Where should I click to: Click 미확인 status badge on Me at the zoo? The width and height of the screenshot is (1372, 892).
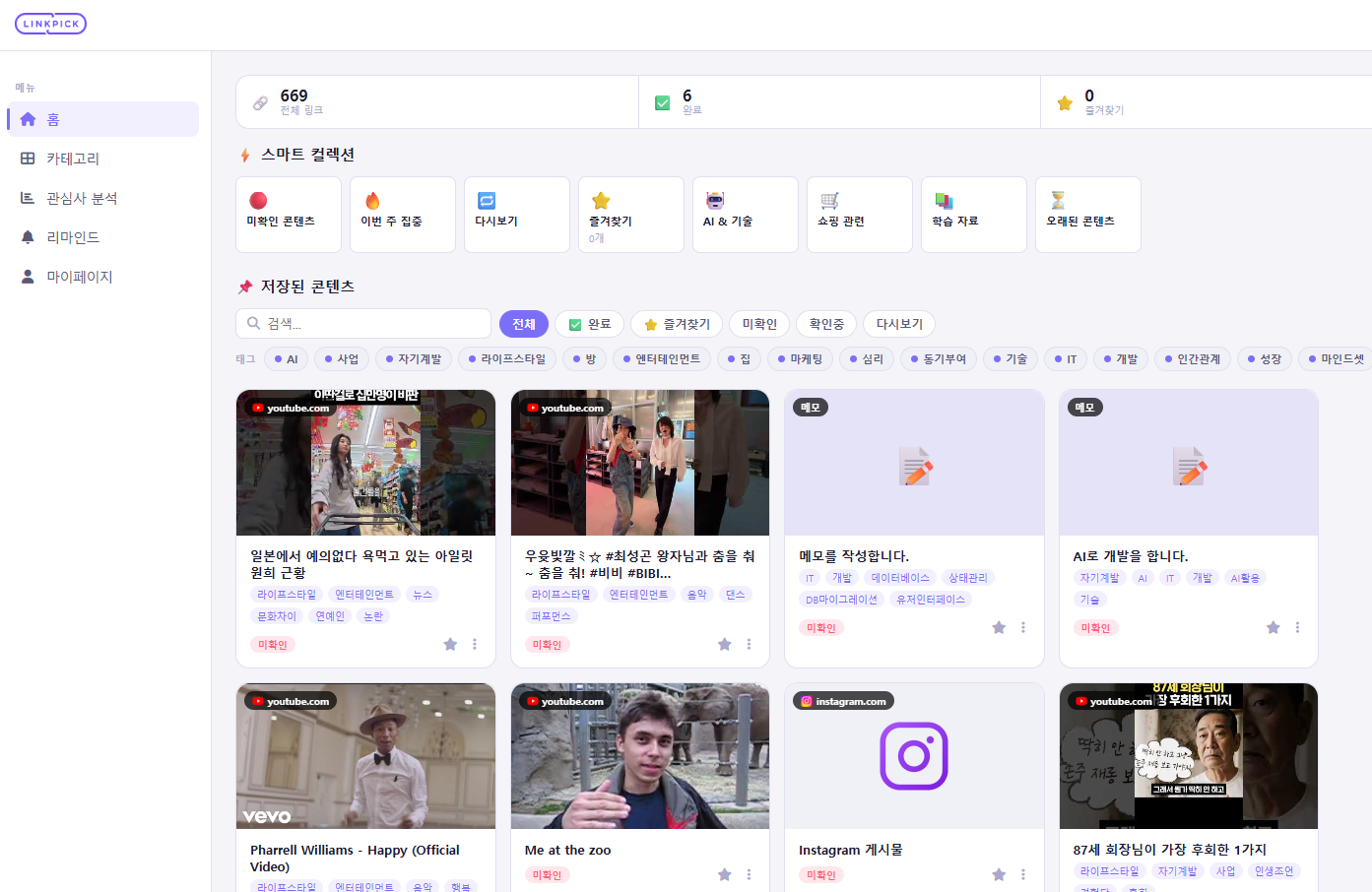tap(547, 874)
